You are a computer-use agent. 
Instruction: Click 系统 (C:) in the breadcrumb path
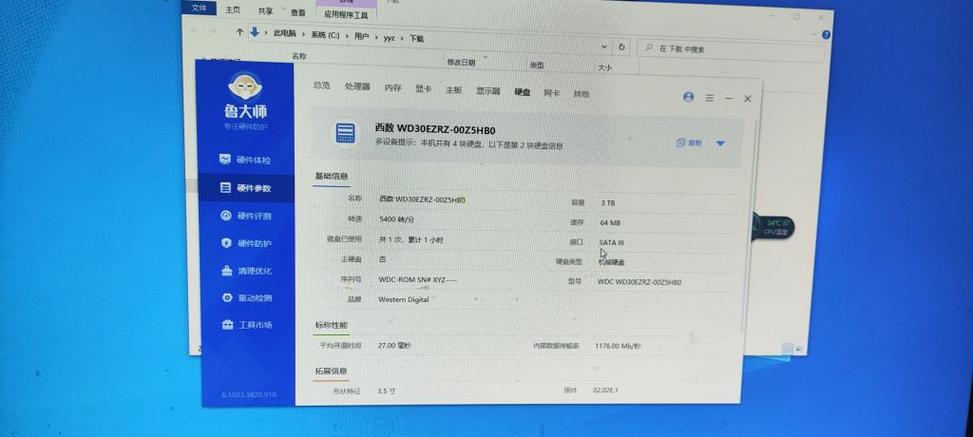point(327,35)
